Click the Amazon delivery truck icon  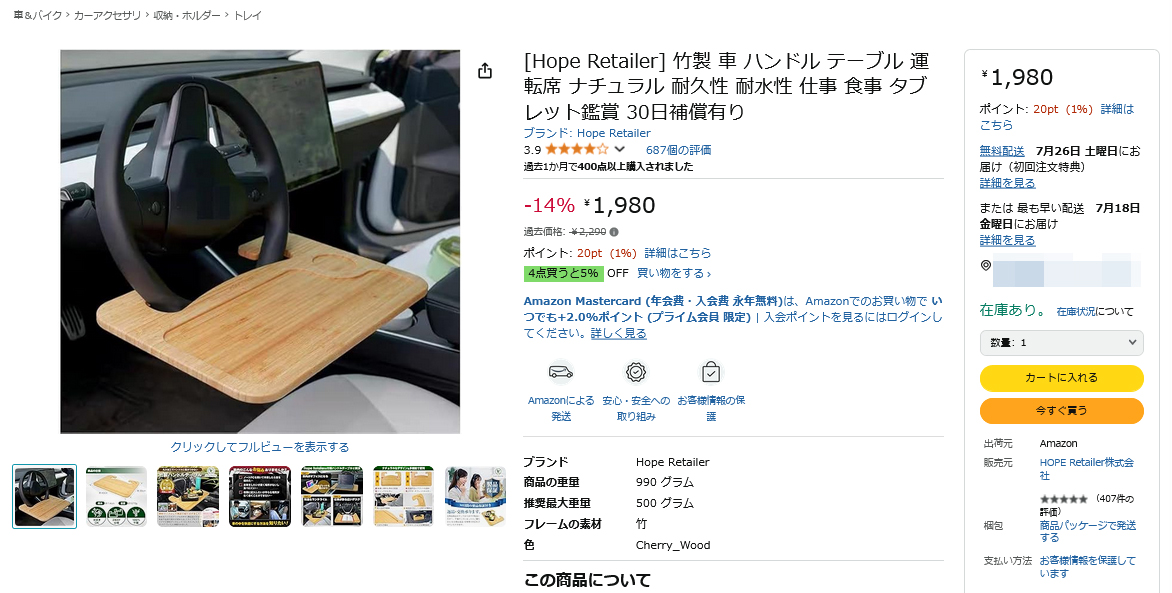[561, 372]
